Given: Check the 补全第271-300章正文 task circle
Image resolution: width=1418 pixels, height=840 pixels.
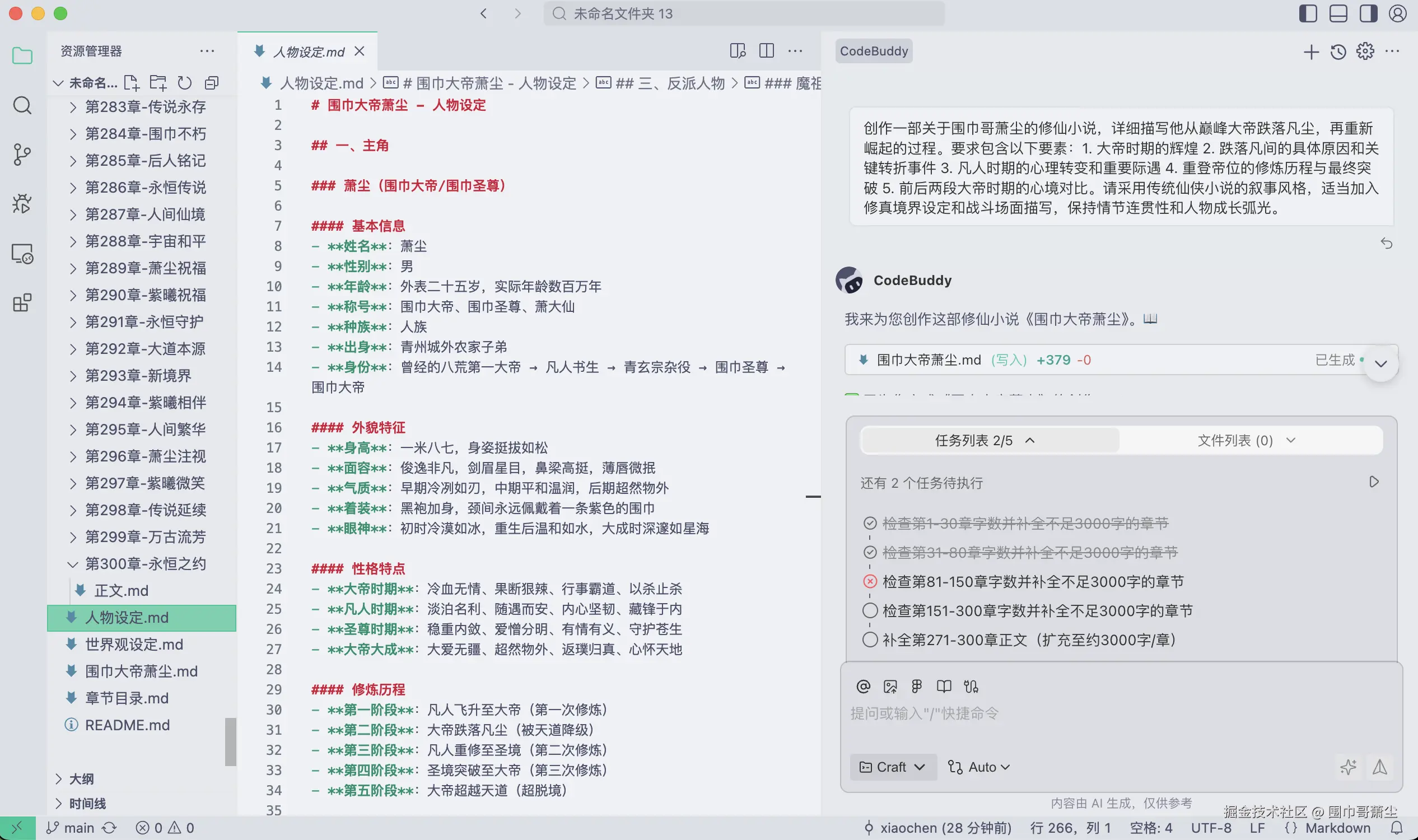Looking at the screenshot, I should (x=870, y=640).
